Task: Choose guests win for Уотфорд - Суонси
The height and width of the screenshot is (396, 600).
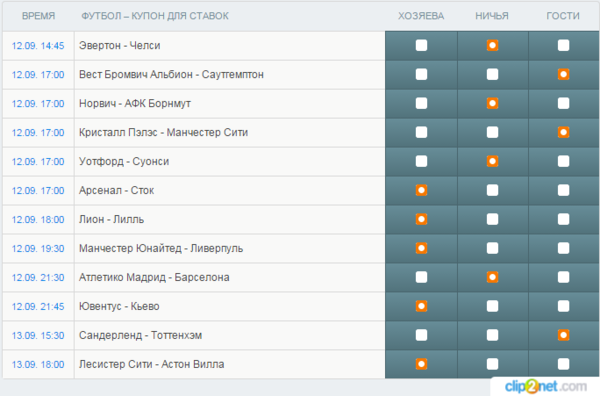Action: pos(563,161)
